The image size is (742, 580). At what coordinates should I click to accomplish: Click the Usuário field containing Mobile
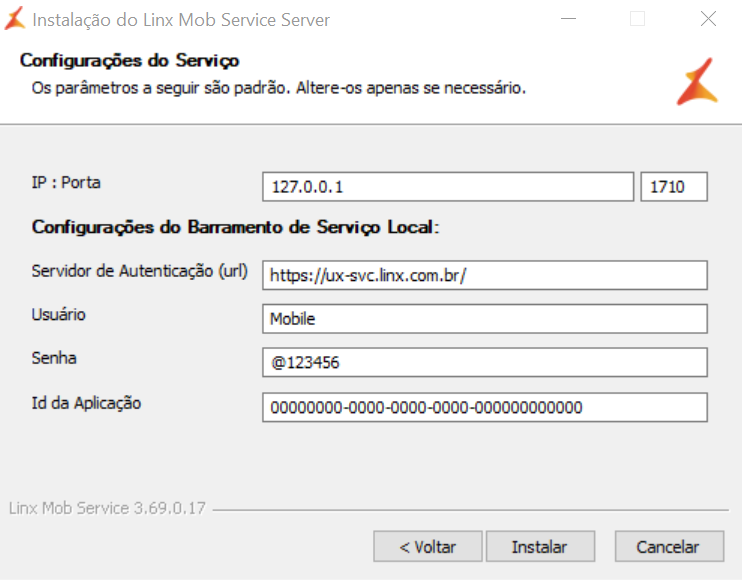[485, 319]
